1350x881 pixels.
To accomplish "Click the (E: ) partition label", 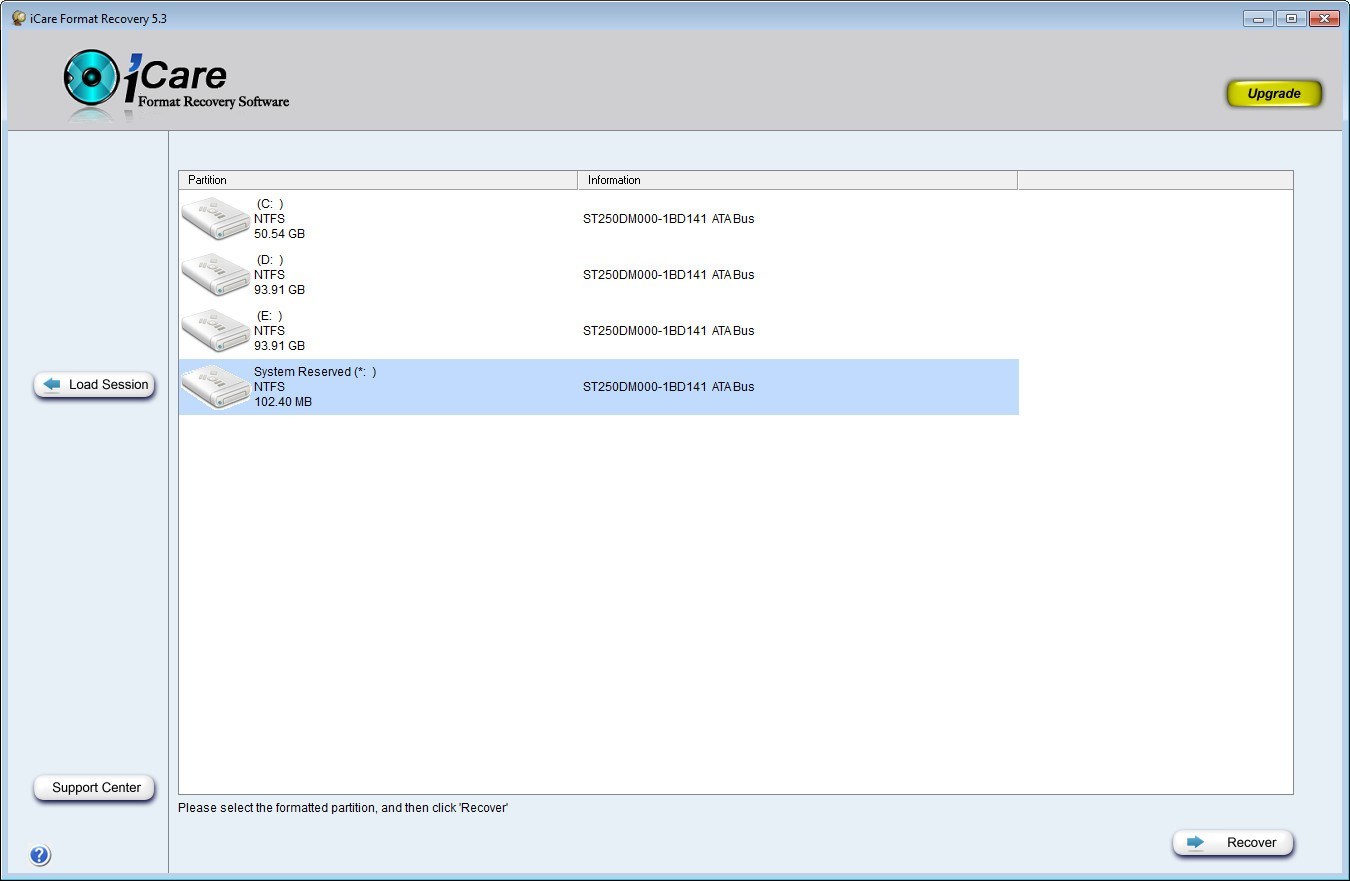I will click(x=270, y=316).
